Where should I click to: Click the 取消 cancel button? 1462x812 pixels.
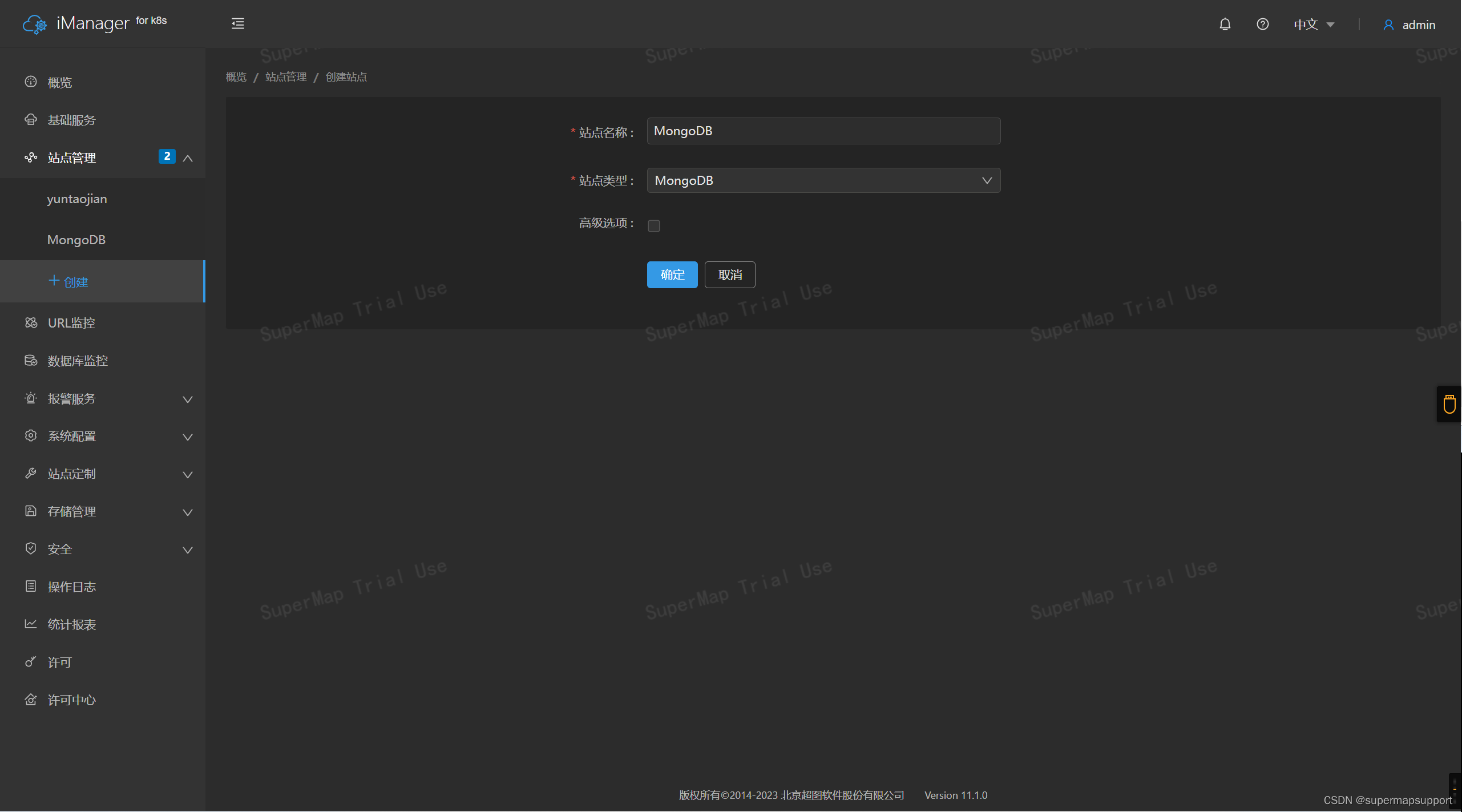click(730, 274)
